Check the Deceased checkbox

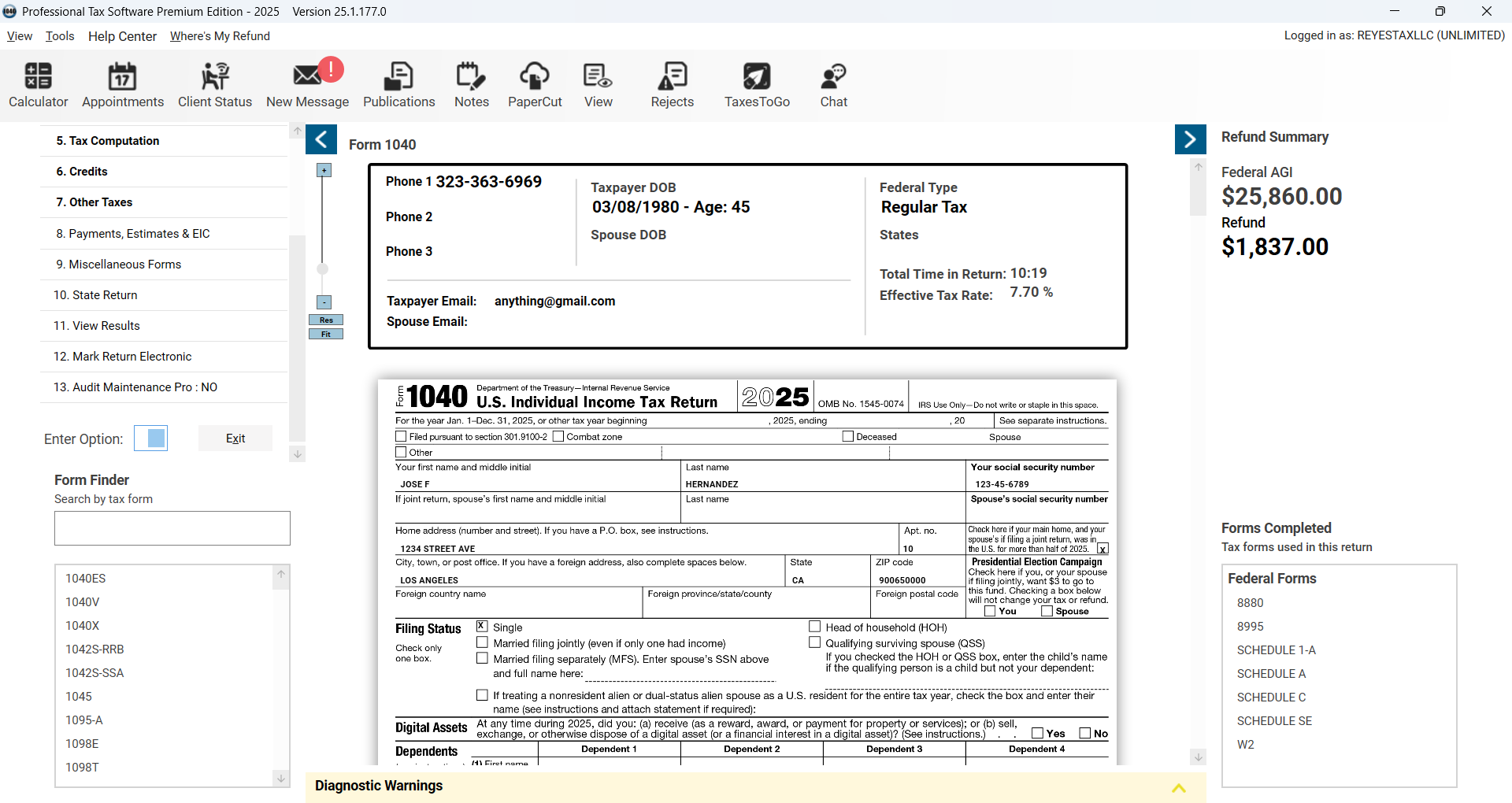click(848, 436)
